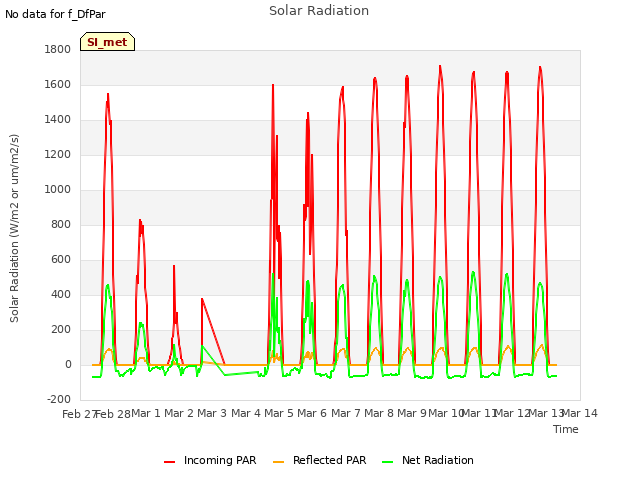Click the Mar 13 x-axis label
This screenshot has height=480, width=640.
tap(546, 413)
